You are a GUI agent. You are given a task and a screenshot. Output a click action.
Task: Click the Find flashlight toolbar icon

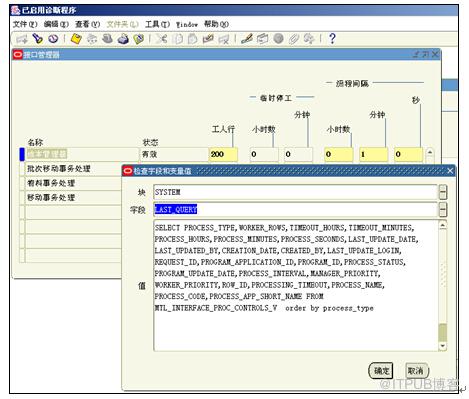(37, 39)
